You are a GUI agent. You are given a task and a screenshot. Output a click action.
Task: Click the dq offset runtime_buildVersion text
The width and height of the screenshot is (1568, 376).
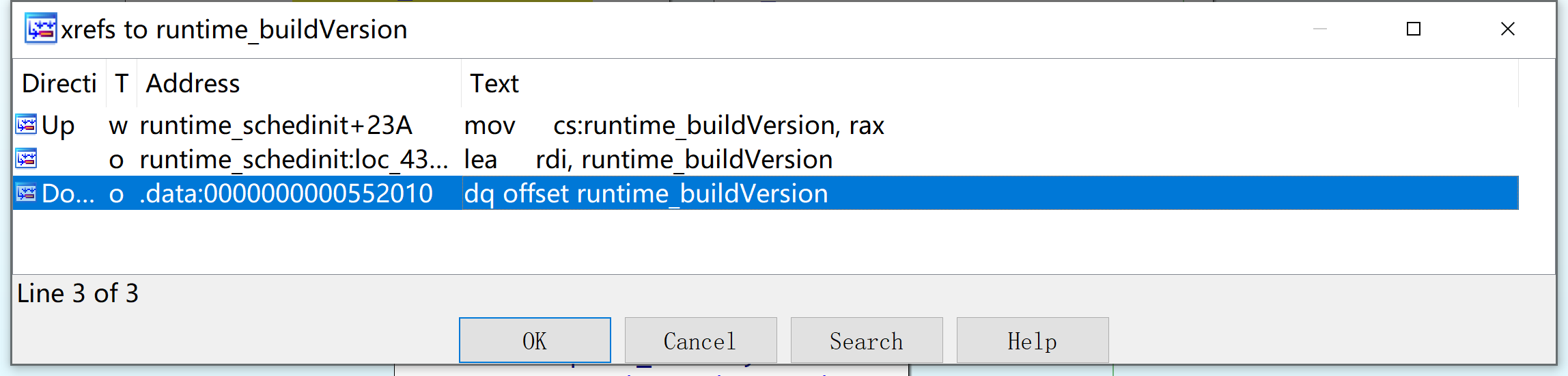[x=646, y=193]
